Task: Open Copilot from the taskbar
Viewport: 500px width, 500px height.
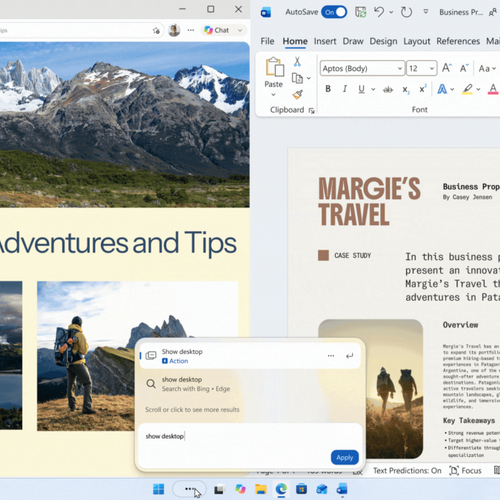Action: click(240, 489)
